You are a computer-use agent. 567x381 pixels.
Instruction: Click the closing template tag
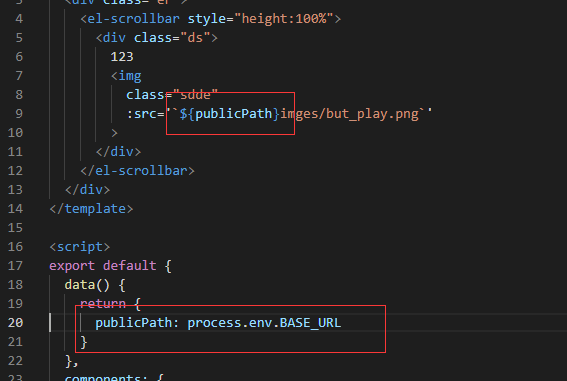(x=91, y=209)
